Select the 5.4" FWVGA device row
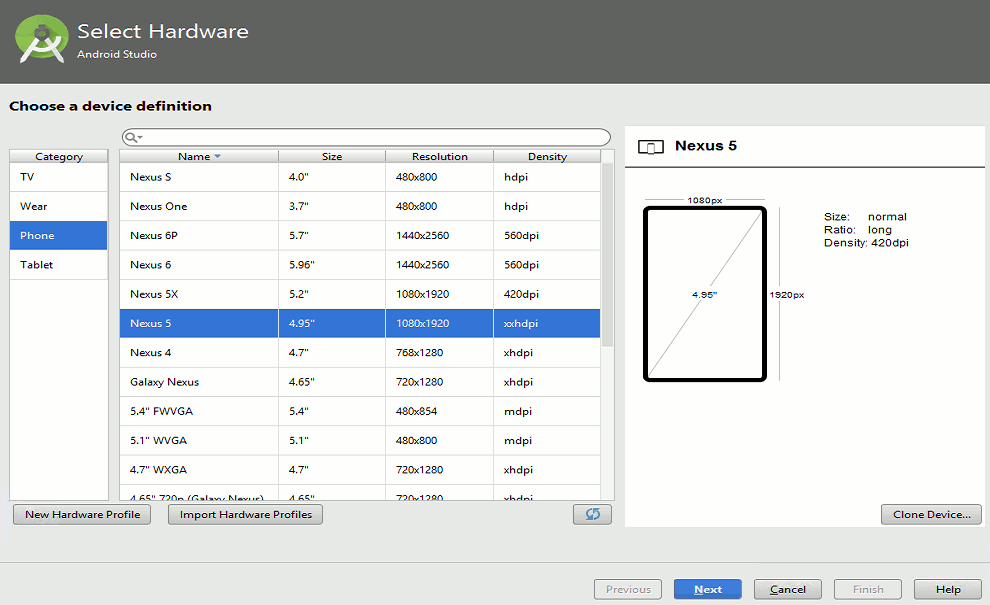This screenshot has height=605, width=990. click(x=360, y=411)
